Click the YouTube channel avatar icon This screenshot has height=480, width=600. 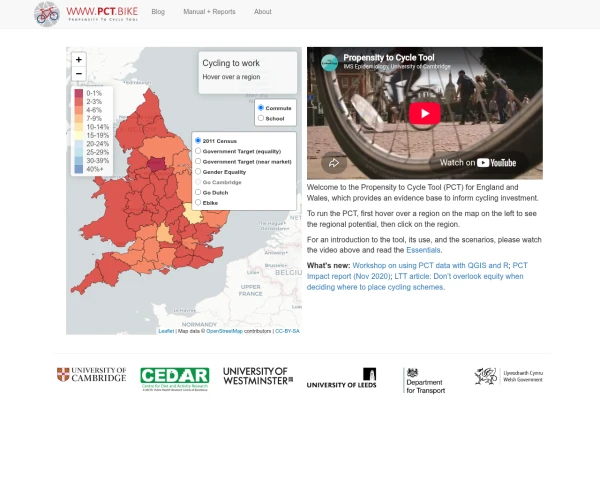pos(329,62)
